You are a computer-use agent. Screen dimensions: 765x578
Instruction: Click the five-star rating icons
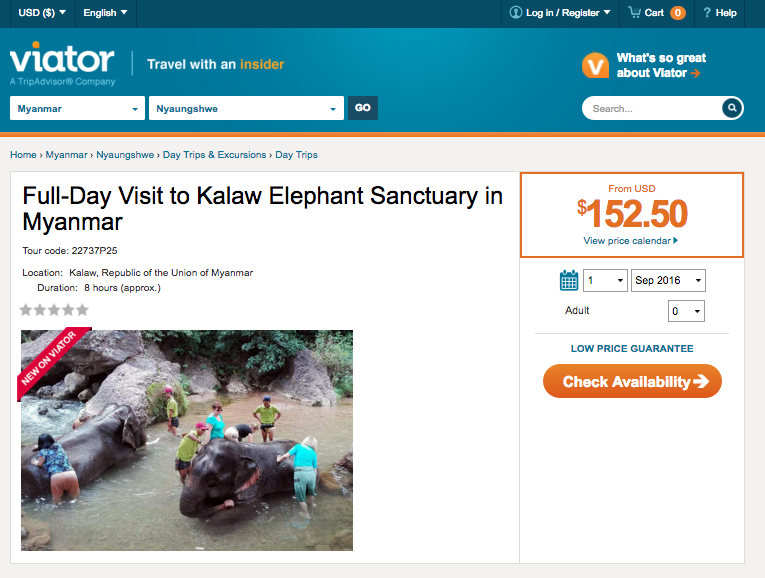(54, 310)
